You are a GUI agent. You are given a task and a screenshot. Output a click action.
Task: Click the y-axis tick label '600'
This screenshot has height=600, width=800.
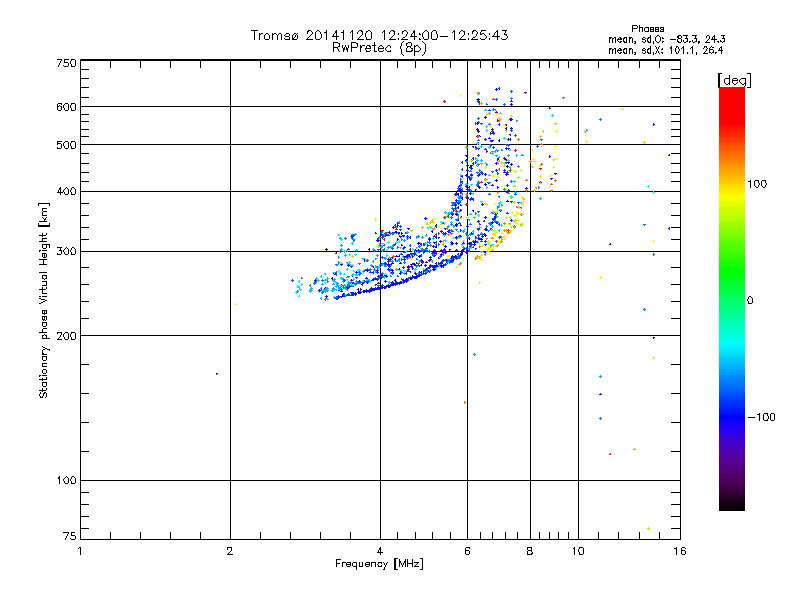pos(66,107)
